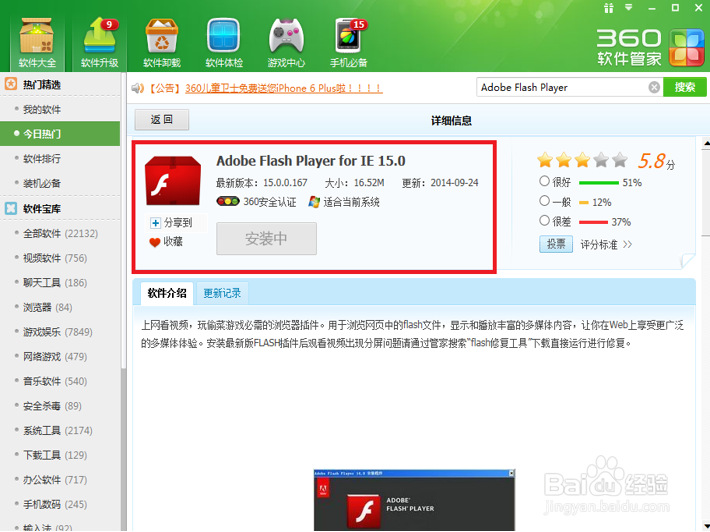710x532 pixels.
Task: Open 安全杀毒 (89) category
Action: tap(52, 406)
